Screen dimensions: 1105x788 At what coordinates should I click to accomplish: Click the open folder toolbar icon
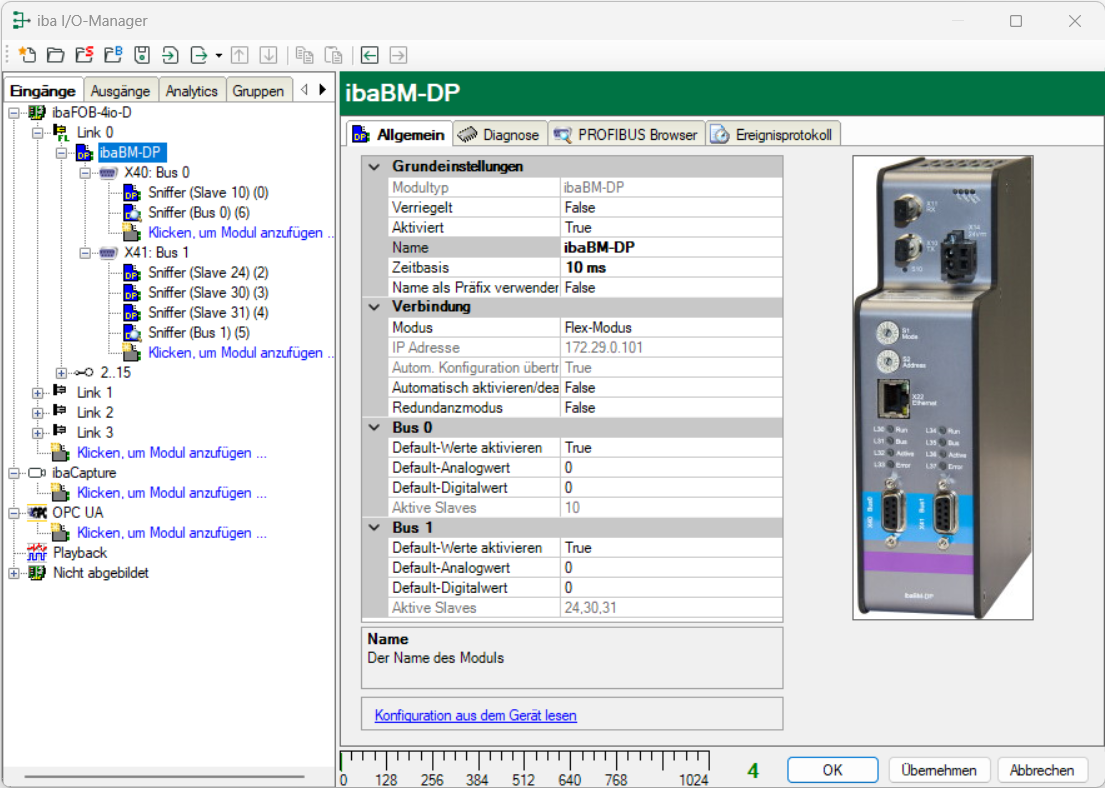[x=56, y=55]
